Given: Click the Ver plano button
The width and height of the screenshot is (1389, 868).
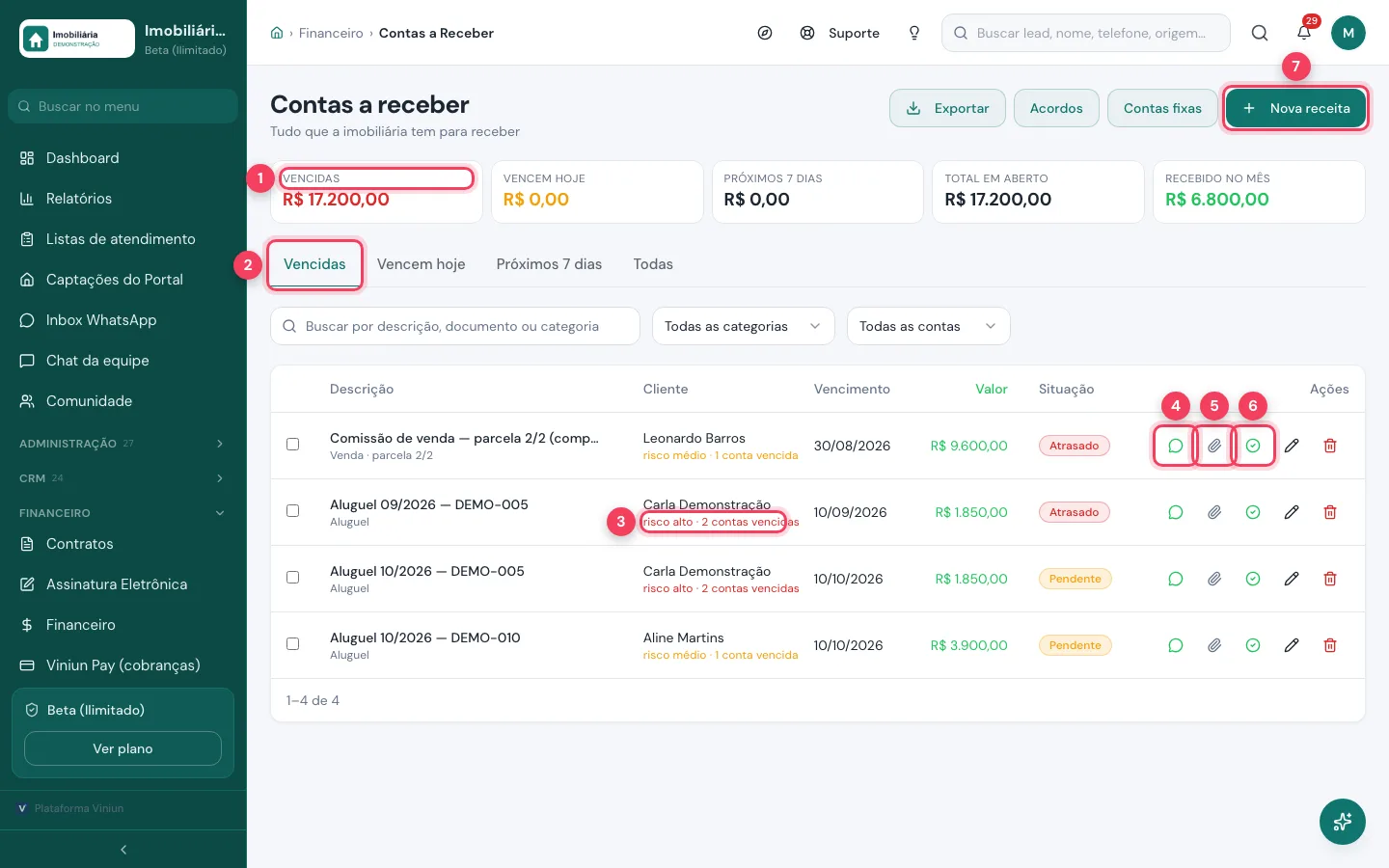Looking at the screenshot, I should pyautogui.click(x=123, y=748).
